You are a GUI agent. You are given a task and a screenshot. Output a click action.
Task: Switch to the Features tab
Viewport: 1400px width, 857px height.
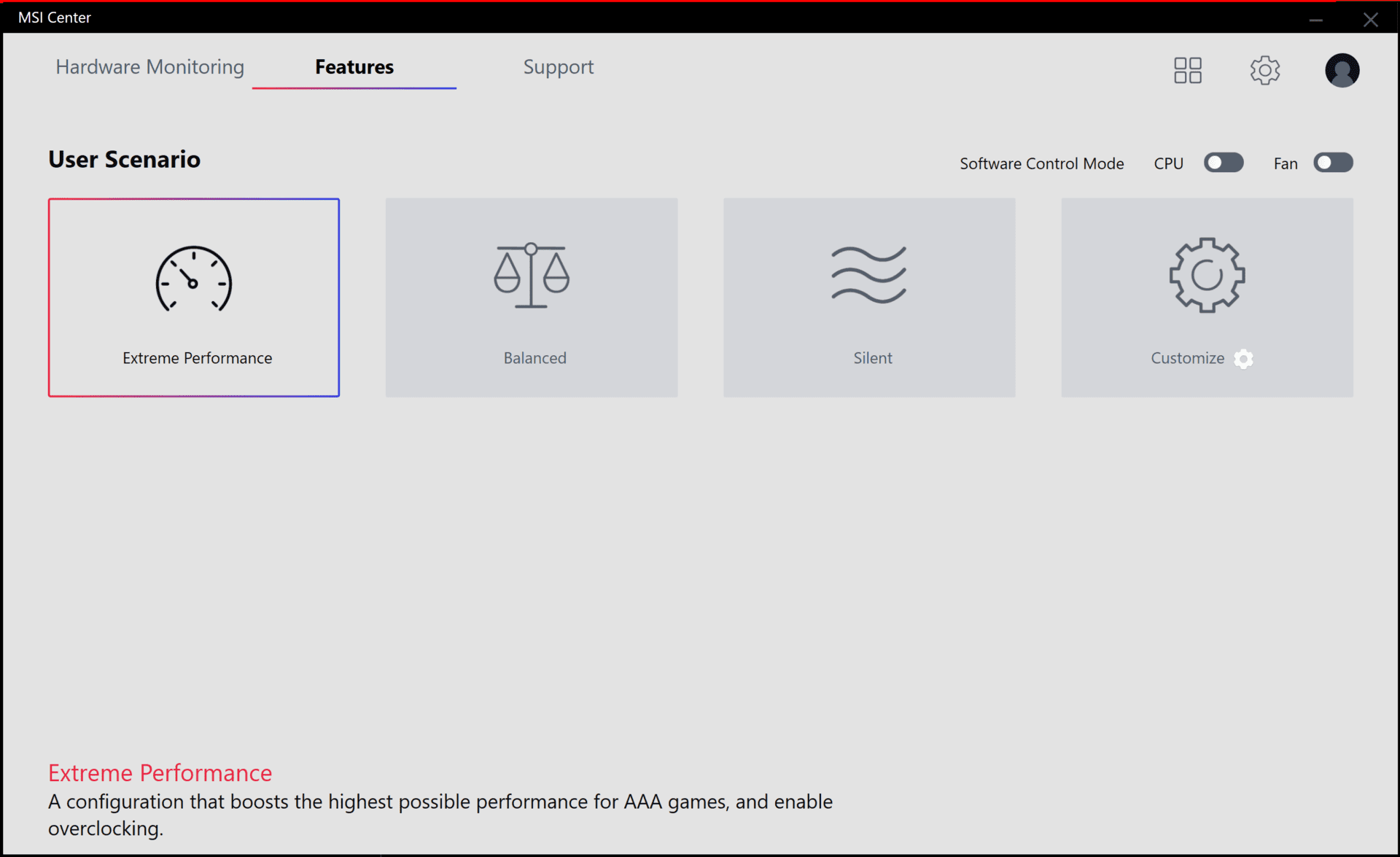354,67
